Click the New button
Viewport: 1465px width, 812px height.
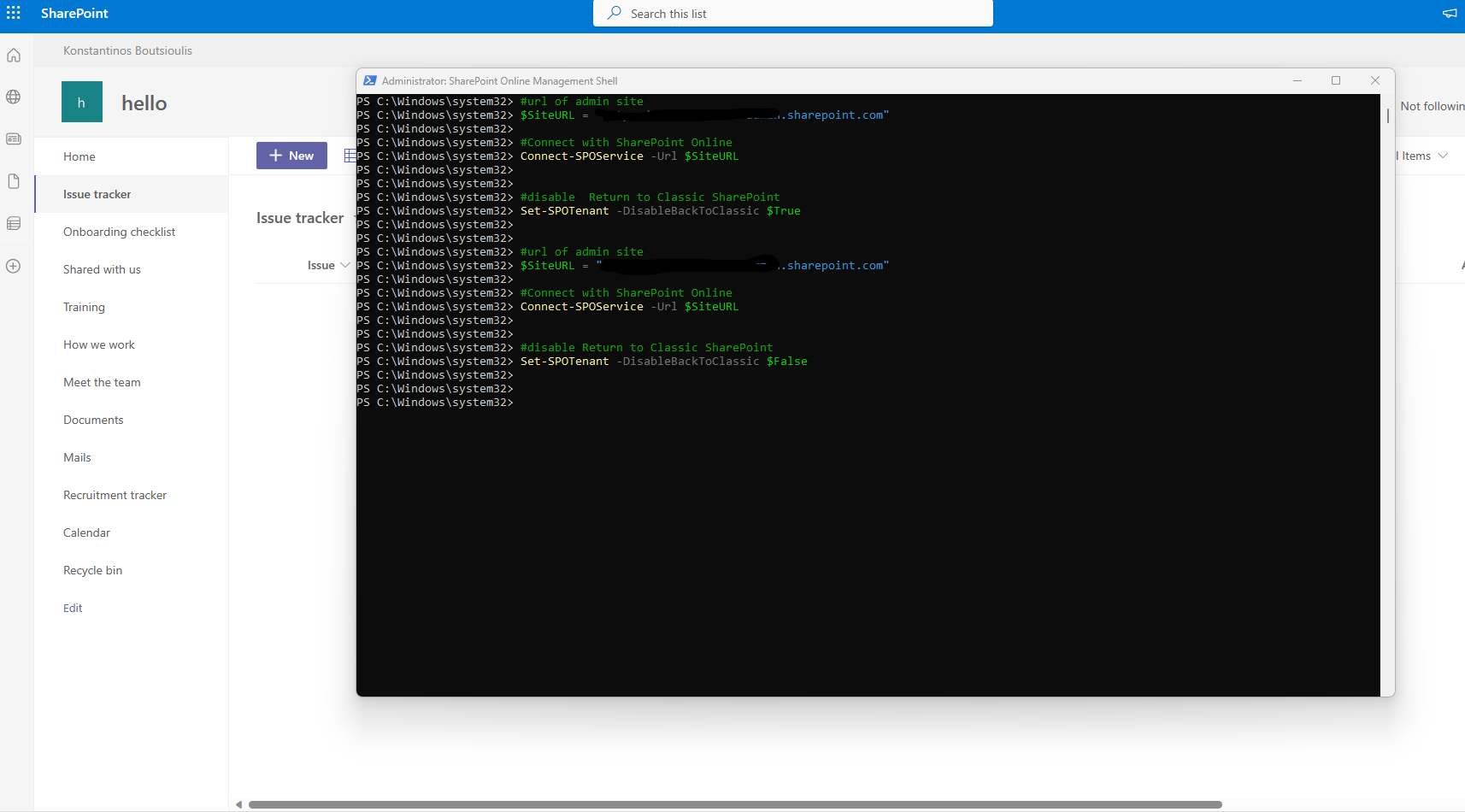click(x=291, y=156)
